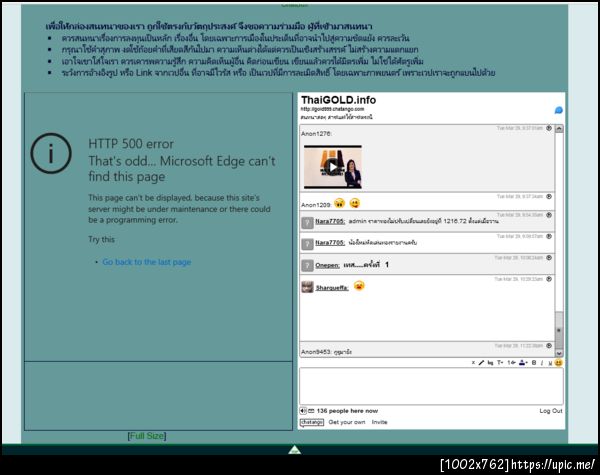The image size is (600, 475).
Task: Click the round icon on Onepen's message
Action: (549, 258)
